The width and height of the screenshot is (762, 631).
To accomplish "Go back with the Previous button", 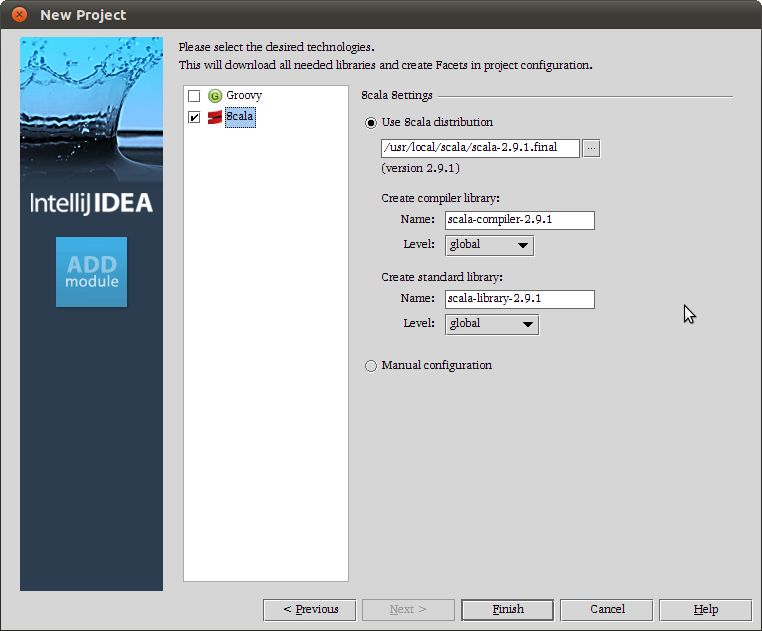I will click(x=310, y=610).
